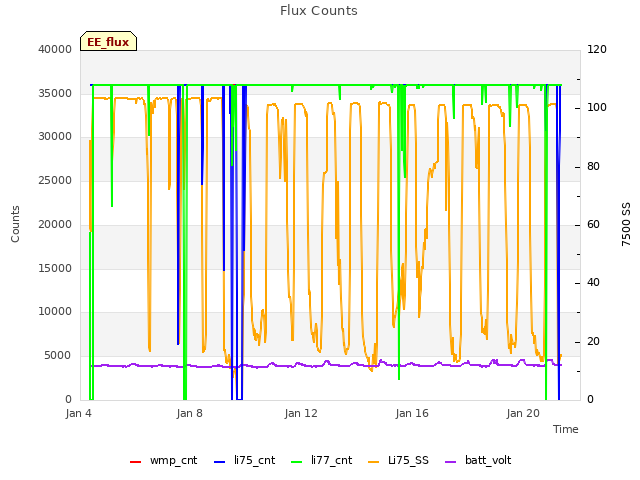This screenshot has width=640, height=480.
Task: Click the 100 right-axis value
Action: click(x=597, y=108)
